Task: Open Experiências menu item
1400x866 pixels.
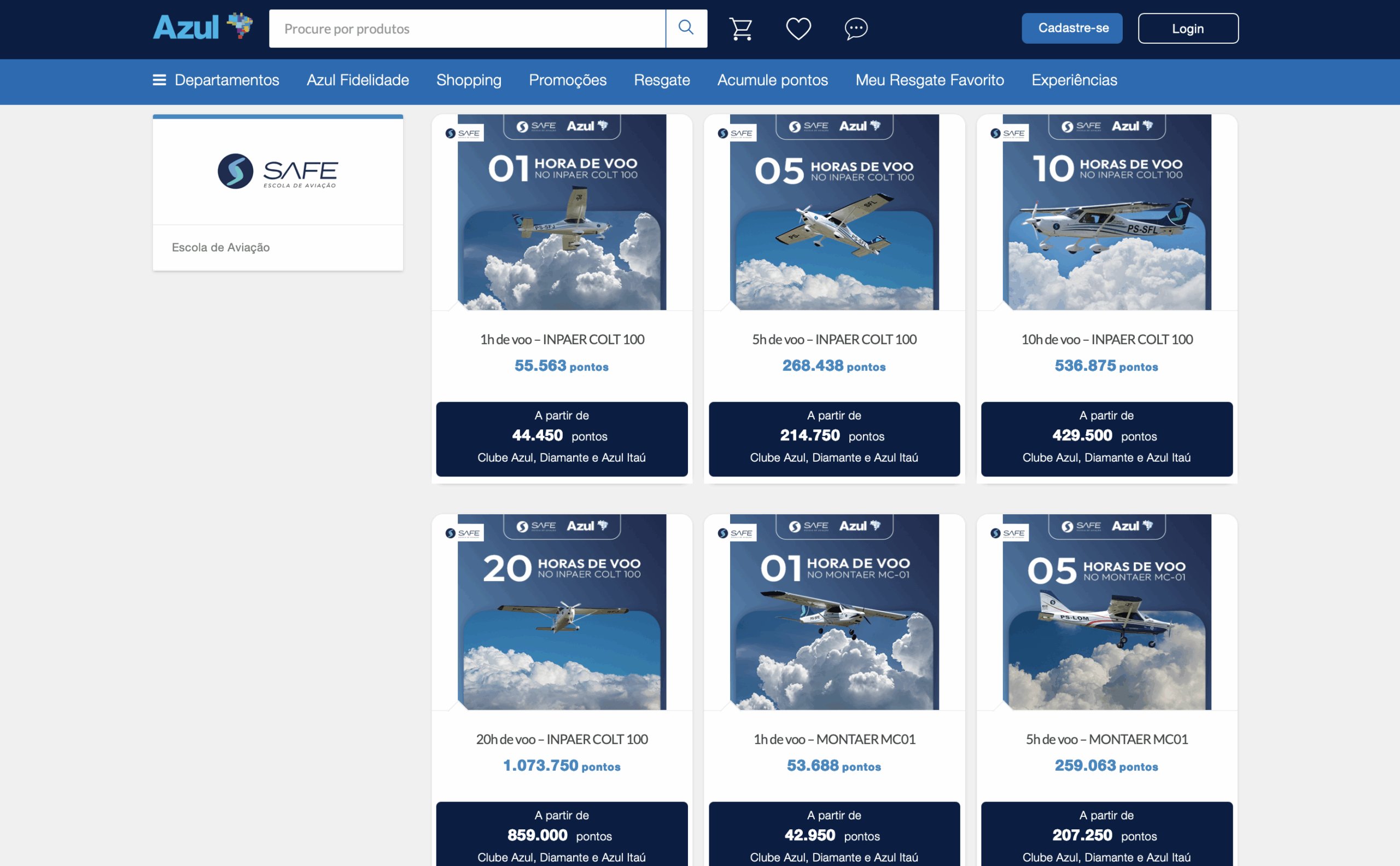Action: coord(1074,80)
